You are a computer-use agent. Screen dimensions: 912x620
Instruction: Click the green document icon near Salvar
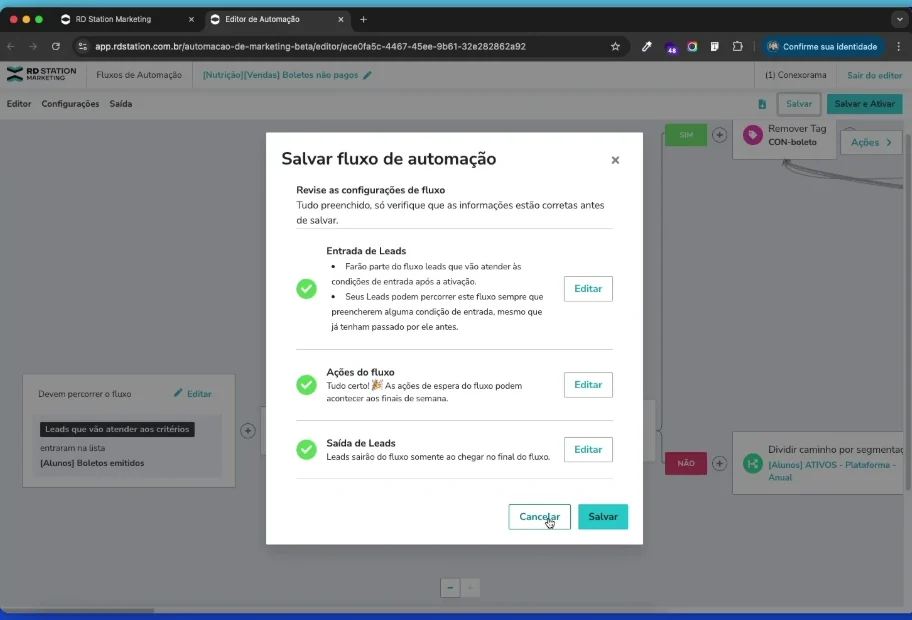pos(762,104)
